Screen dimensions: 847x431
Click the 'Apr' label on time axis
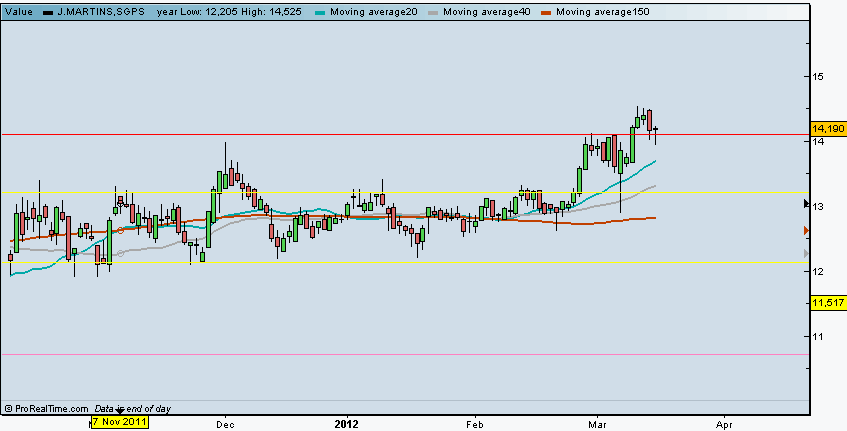click(x=724, y=425)
